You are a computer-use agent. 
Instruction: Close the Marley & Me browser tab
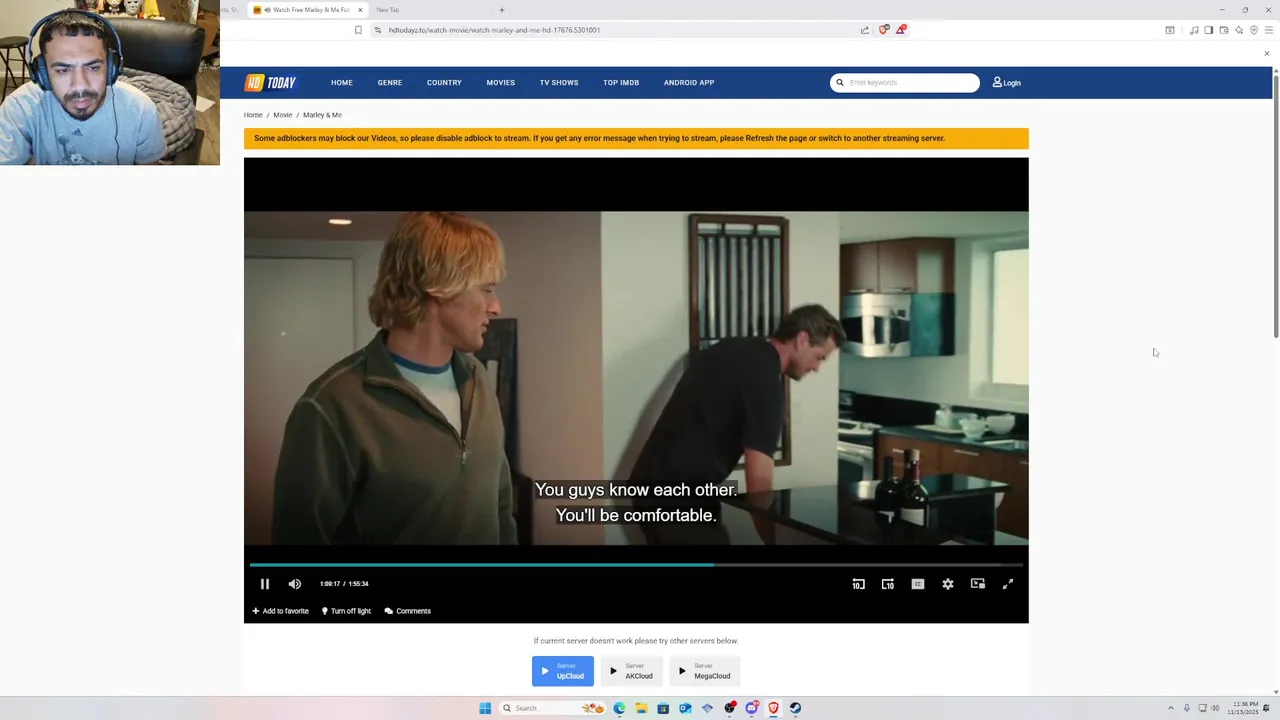pos(360,10)
